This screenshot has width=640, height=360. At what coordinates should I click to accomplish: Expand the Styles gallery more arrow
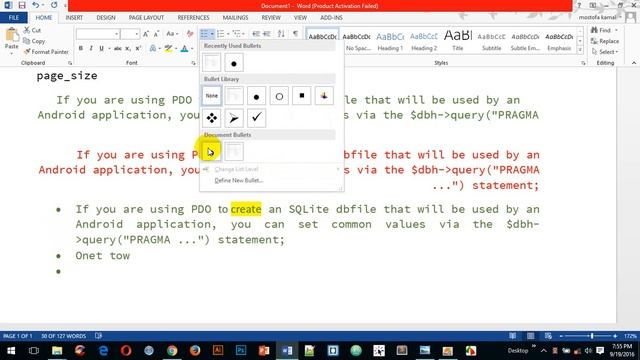click(580, 50)
